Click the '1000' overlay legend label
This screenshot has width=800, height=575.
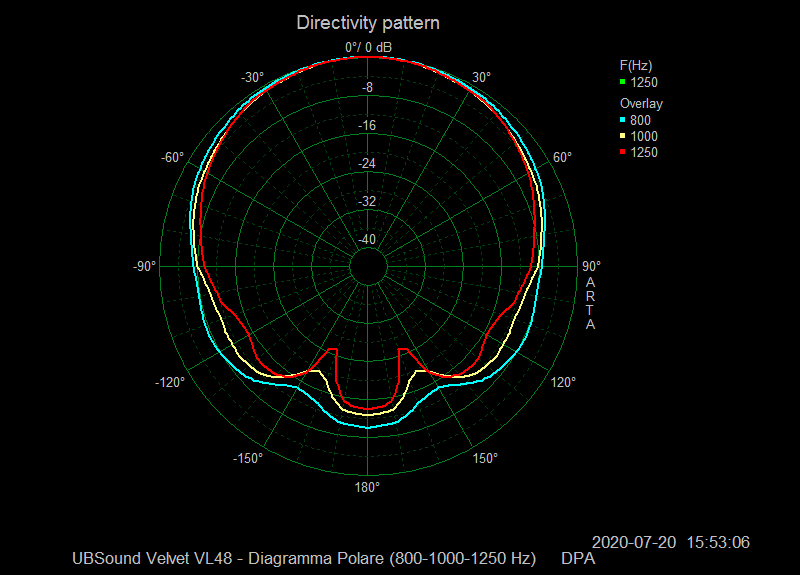click(644, 136)
